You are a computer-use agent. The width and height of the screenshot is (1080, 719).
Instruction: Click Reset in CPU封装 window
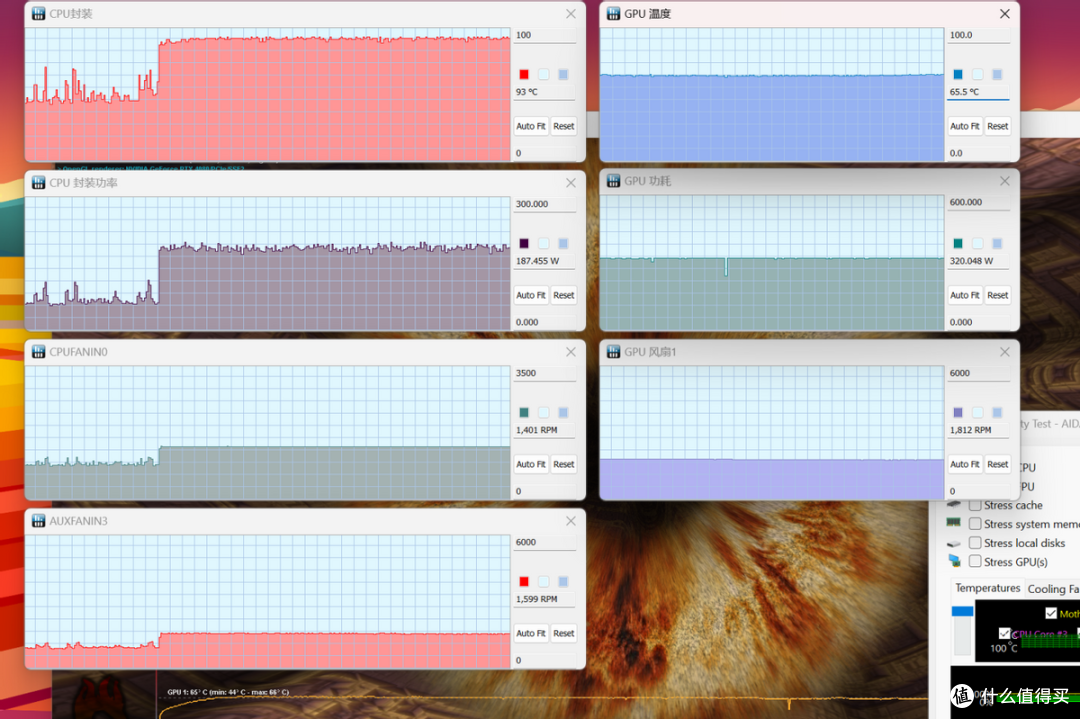tap(563, 126)
